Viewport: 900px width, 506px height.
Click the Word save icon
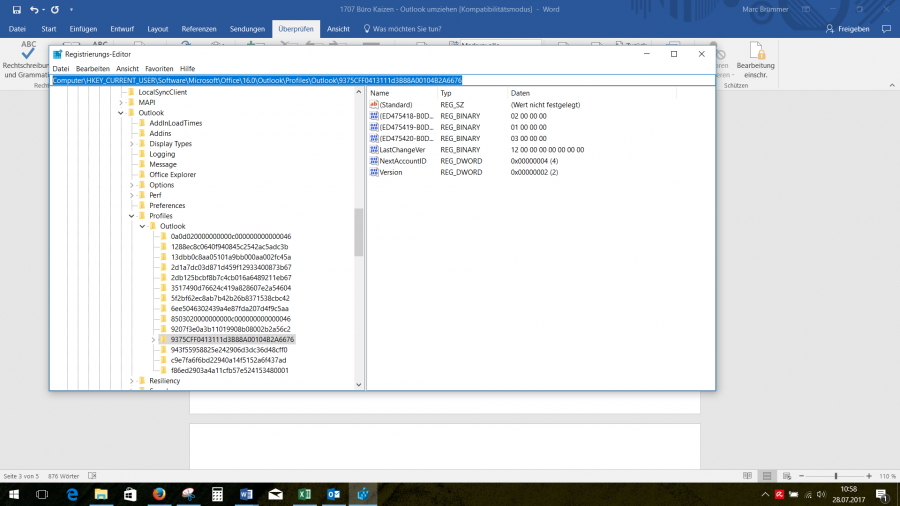[x=17, y=9]
